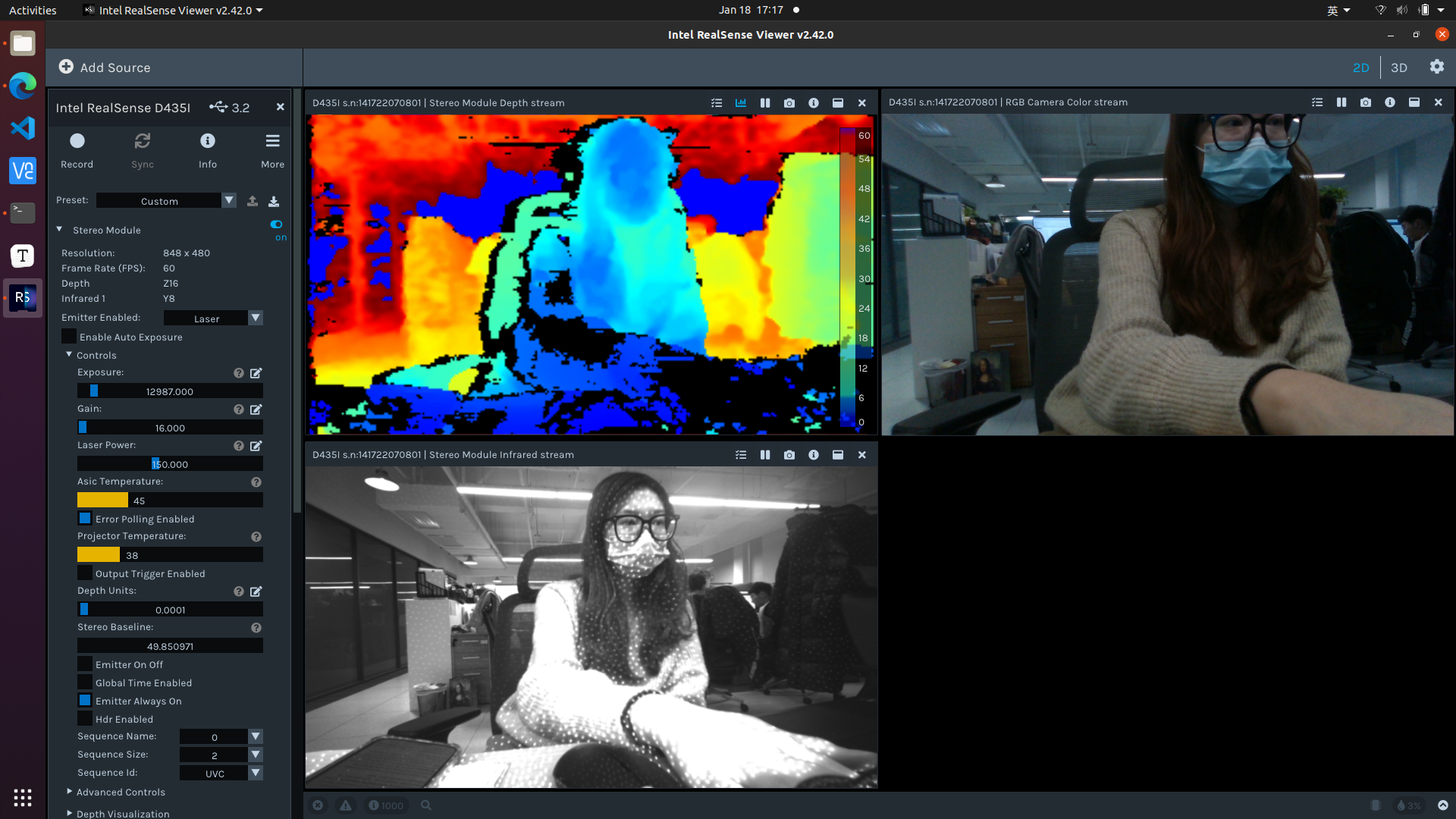Toggle the Stereo Module on/off eye switch
1456x819 pixels.
pyautogui.click(x=276, y=224)
